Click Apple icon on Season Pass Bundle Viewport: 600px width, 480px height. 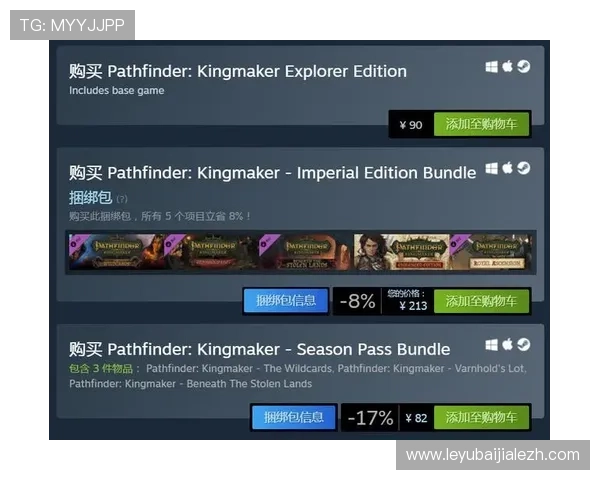click(x=507, y=344)
